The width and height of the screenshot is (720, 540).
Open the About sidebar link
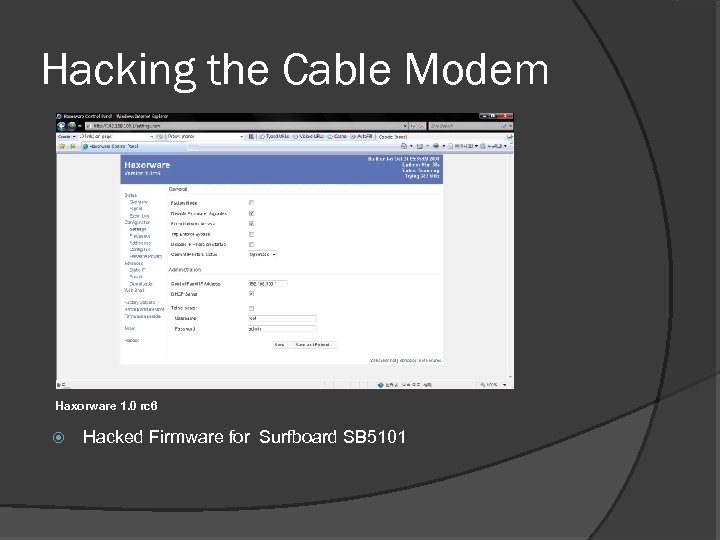(129, 328)
